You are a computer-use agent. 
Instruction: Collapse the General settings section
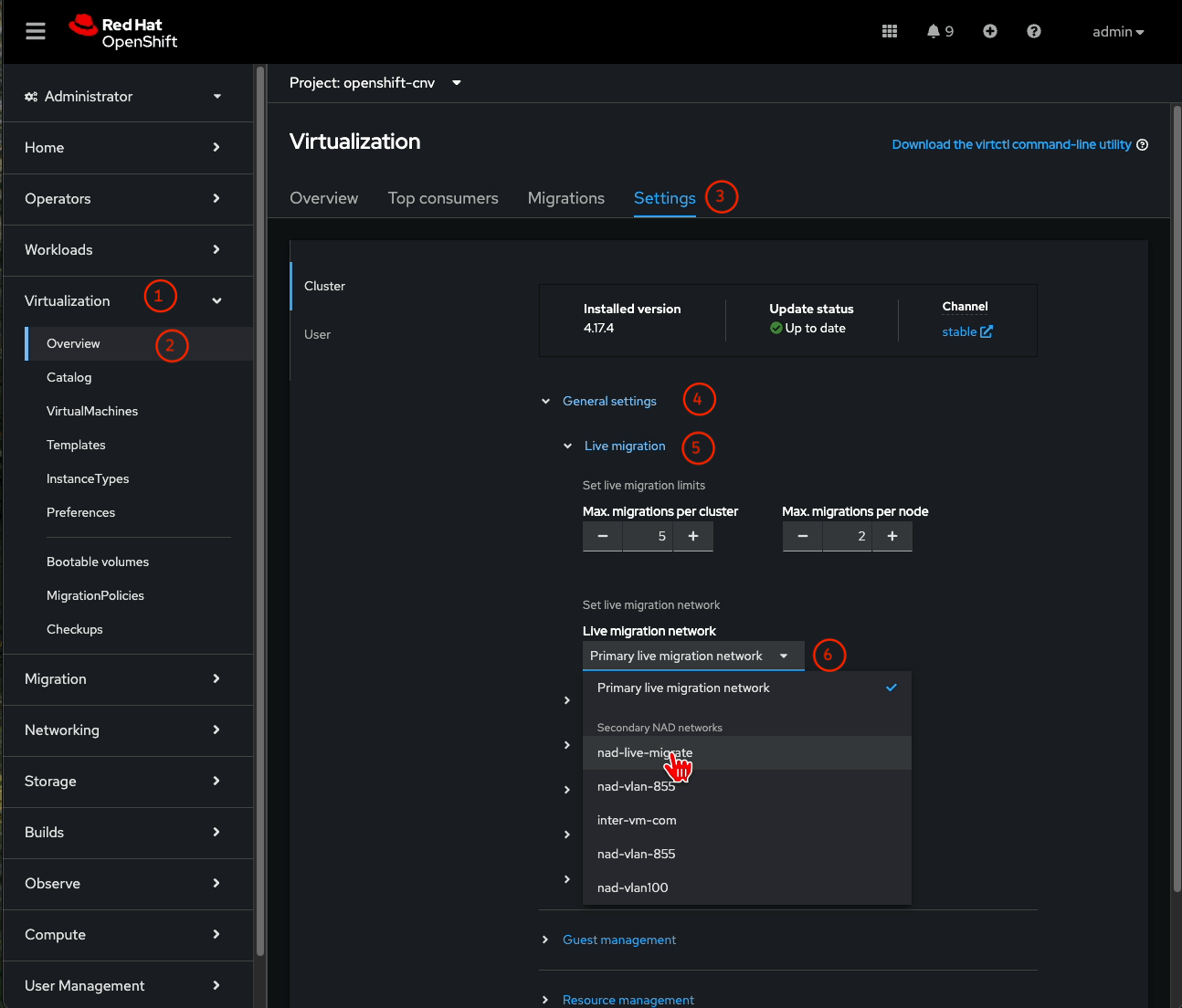pyautogui.click(x=608, y=401)
